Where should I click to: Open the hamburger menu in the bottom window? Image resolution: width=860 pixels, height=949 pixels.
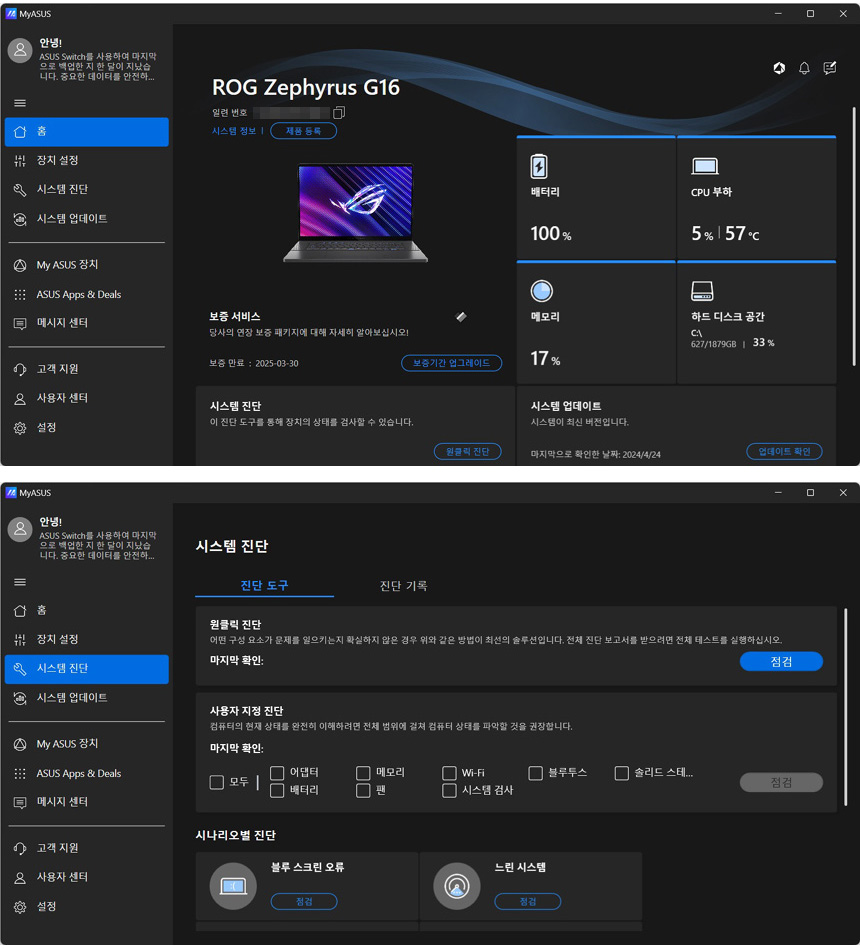point(20,582)
